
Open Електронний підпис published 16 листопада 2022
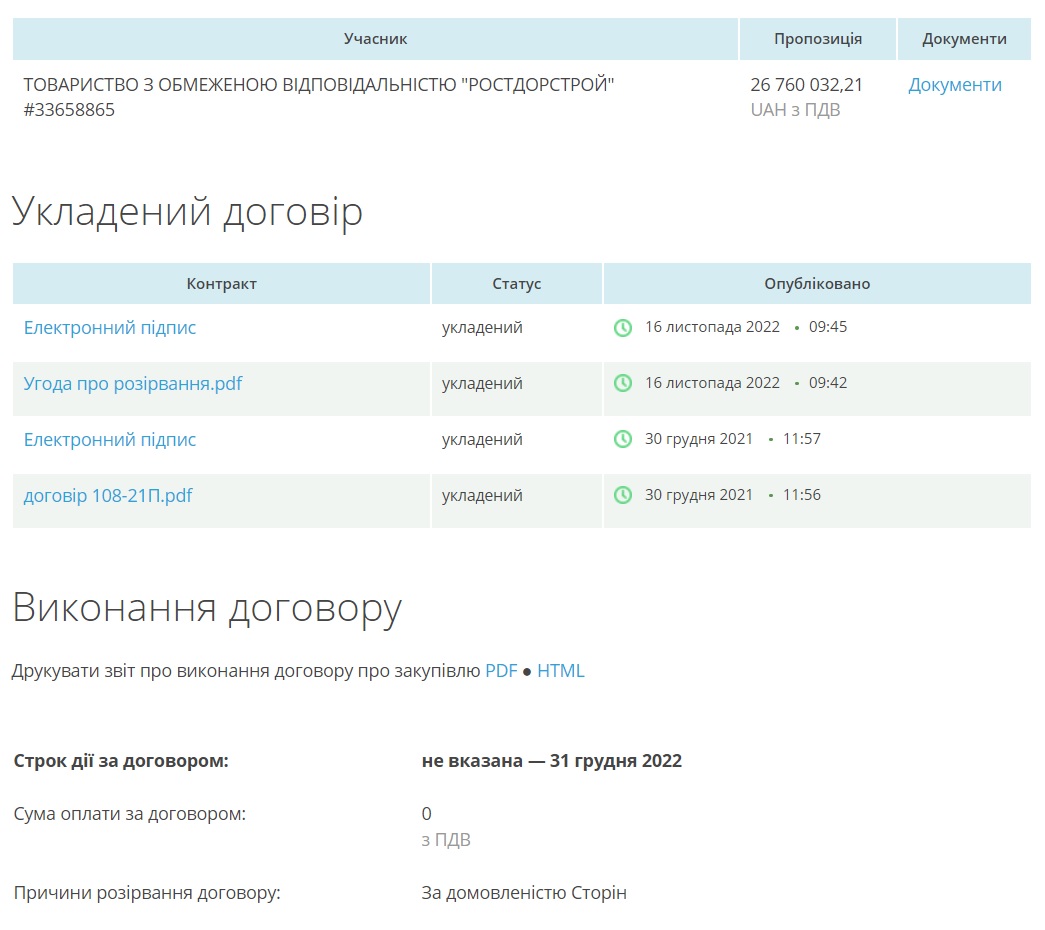point(110,328)
